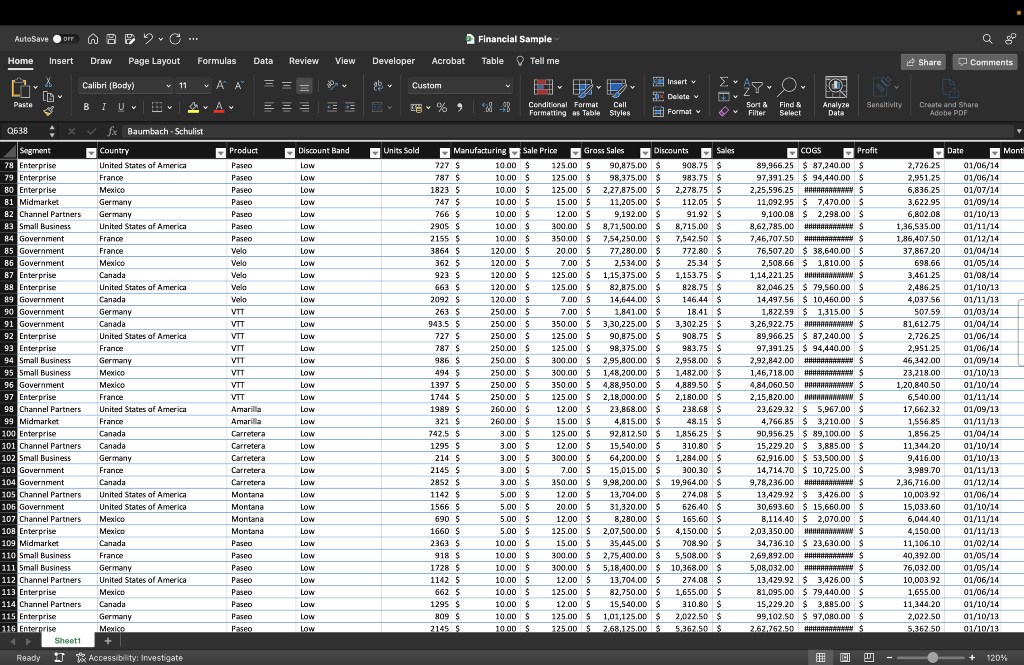Toggle the AutoSave switch

65,39
